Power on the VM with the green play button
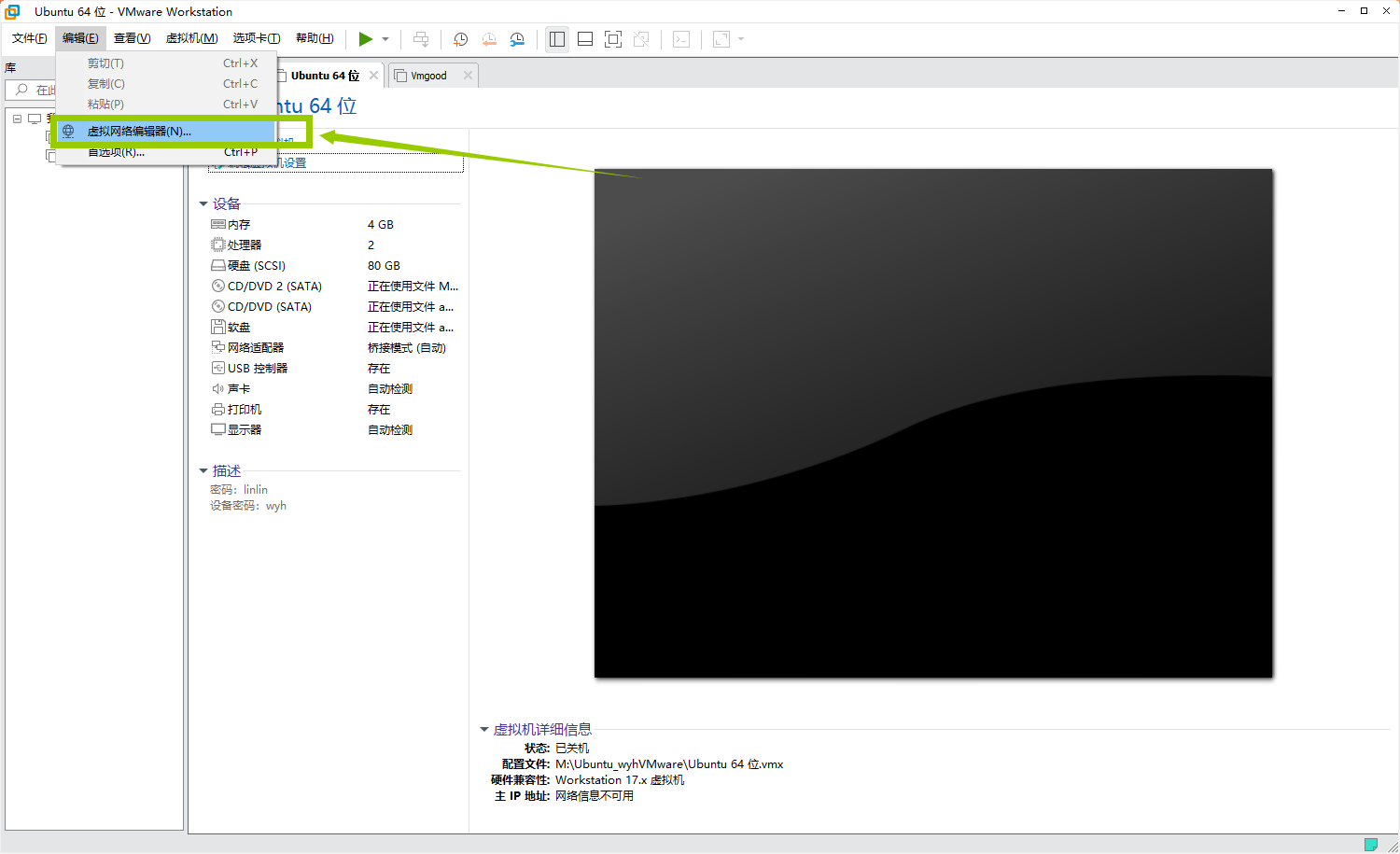This screenshot has width=1400, height=854. [x=366, y=39]
